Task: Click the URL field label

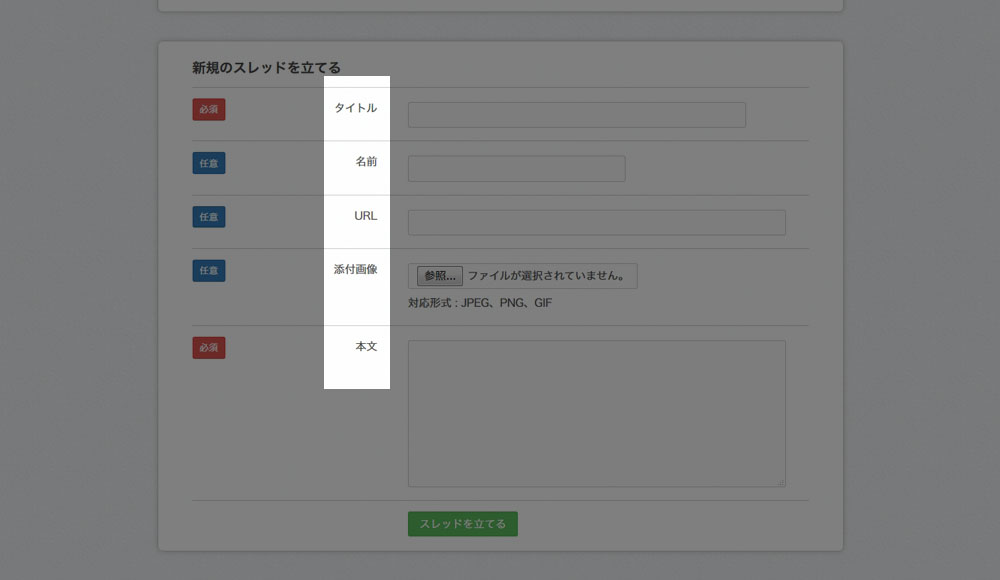Action: [365, 216]
